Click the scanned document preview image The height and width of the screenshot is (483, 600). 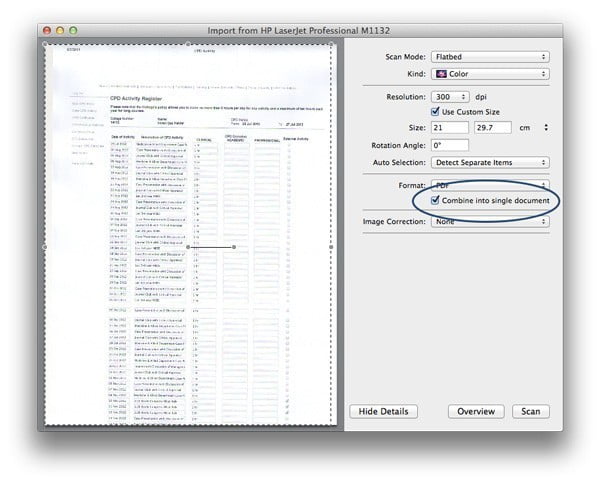point(189,233)
